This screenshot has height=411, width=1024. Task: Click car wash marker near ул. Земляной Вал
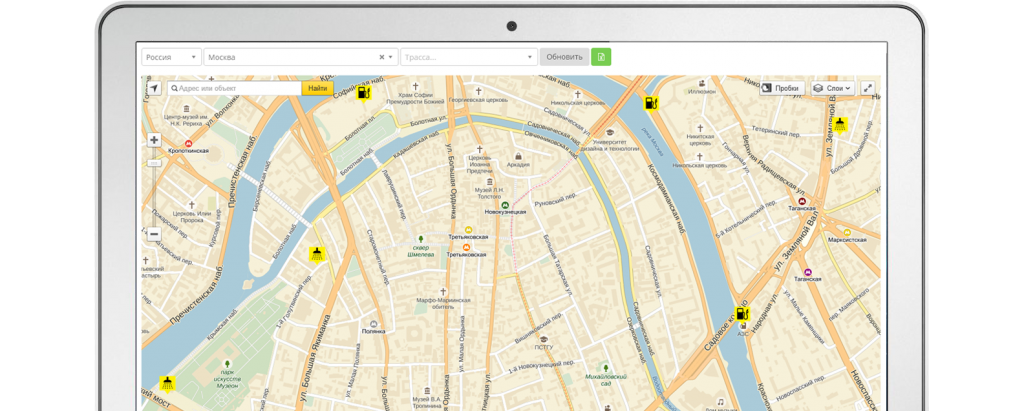pyautogui.click(x=840, y=124)
